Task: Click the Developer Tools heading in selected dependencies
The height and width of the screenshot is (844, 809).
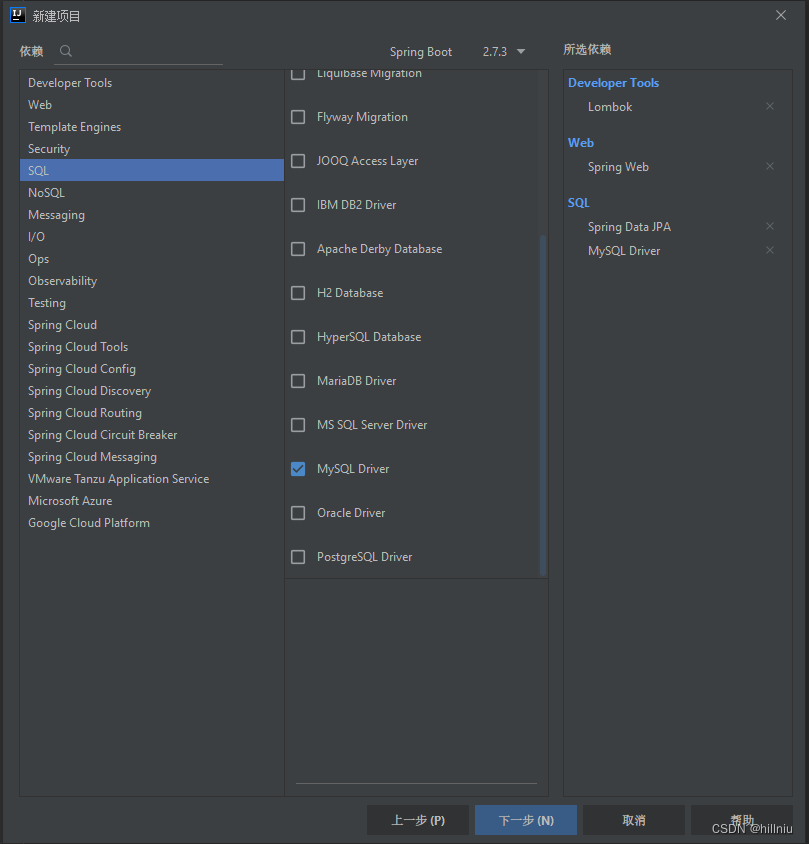Action: (x=613, y=83)
